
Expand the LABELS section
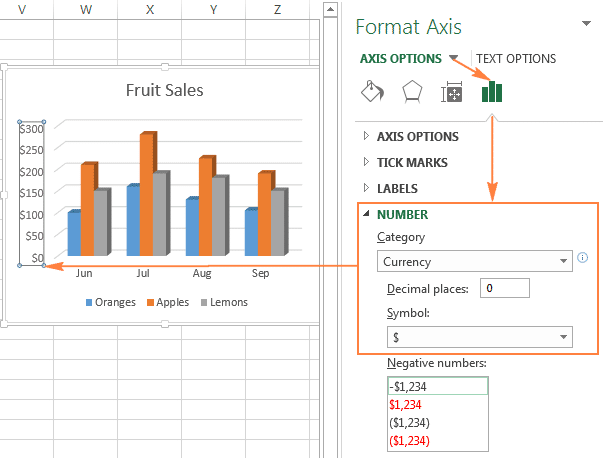(x=397, y=188)
